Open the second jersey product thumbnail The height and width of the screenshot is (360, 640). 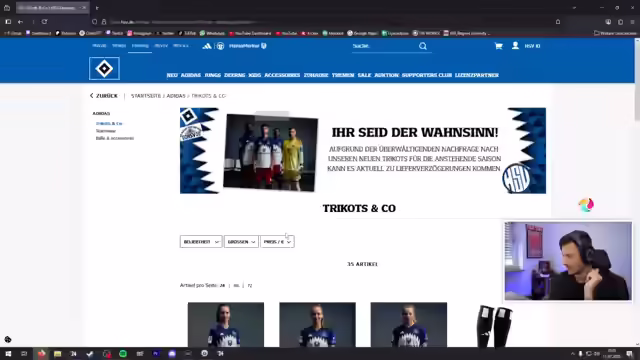tap(317, 325)
